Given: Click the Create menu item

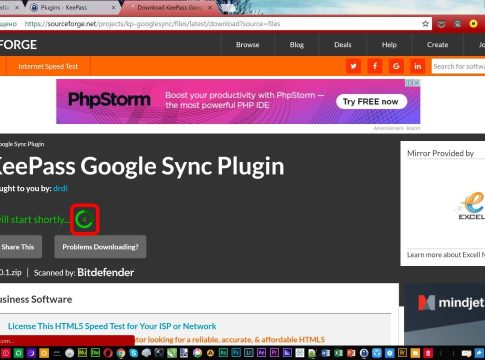Looking at the screenshot, I should pyautogui.click(x=437, y=45).
